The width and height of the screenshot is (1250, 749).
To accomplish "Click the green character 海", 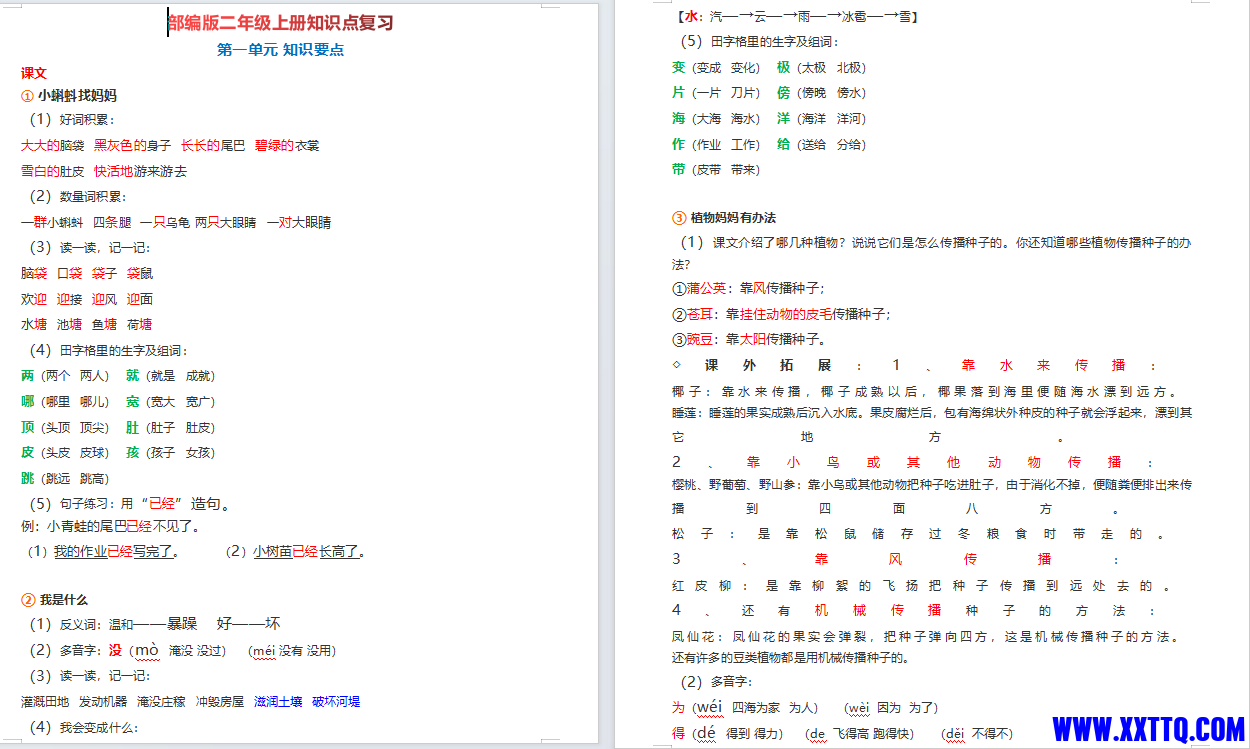I will [x=679, y=119].
